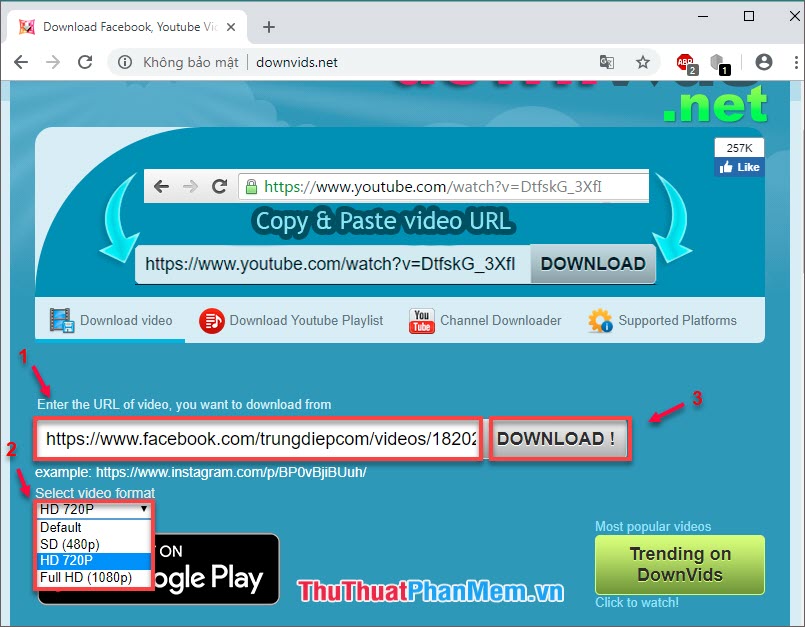Viewport: 805px width, 627px height.
Task: Click the "Trending on DownVids" button
Action: coord(679,564)
